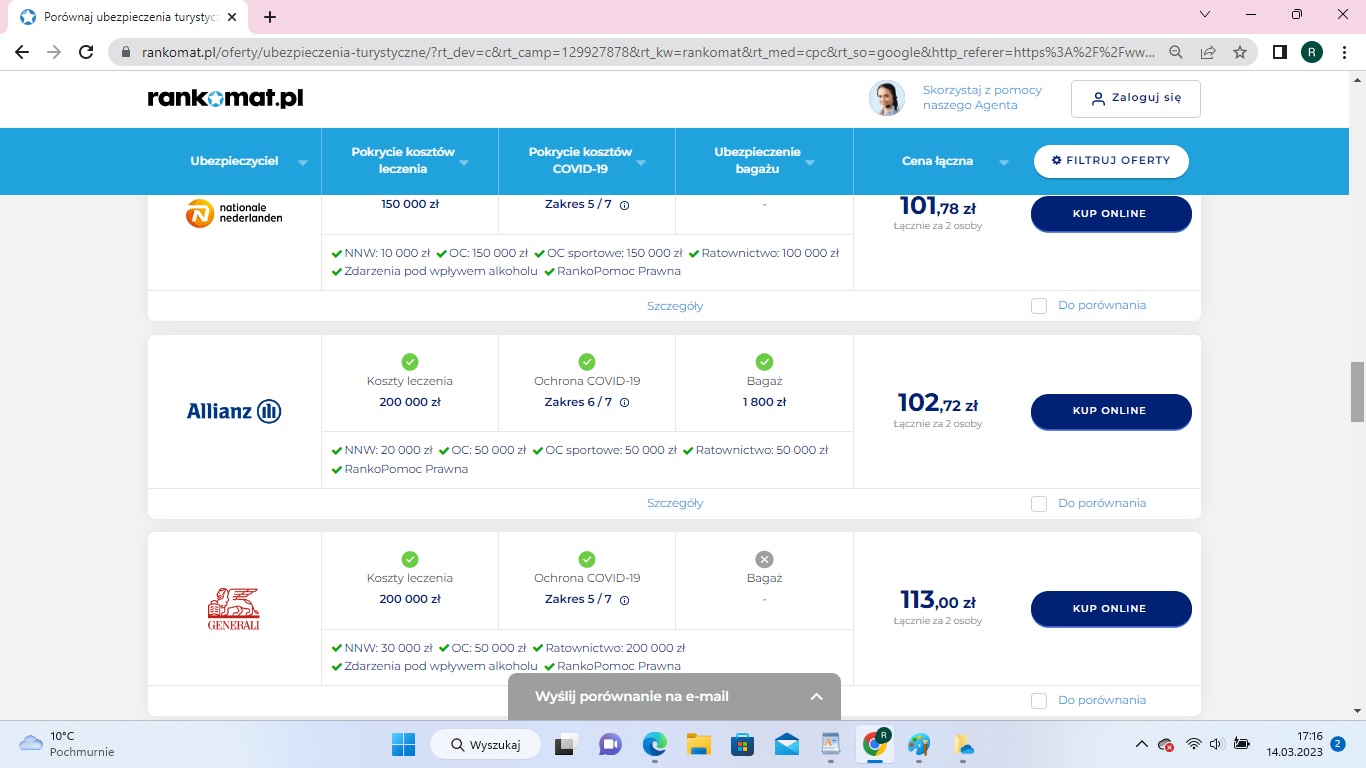Click KUP ONLINE for the Allianz offer
Viewport: 1366px width, 768px height.
pyautogui.click(x=1111, y=411)
